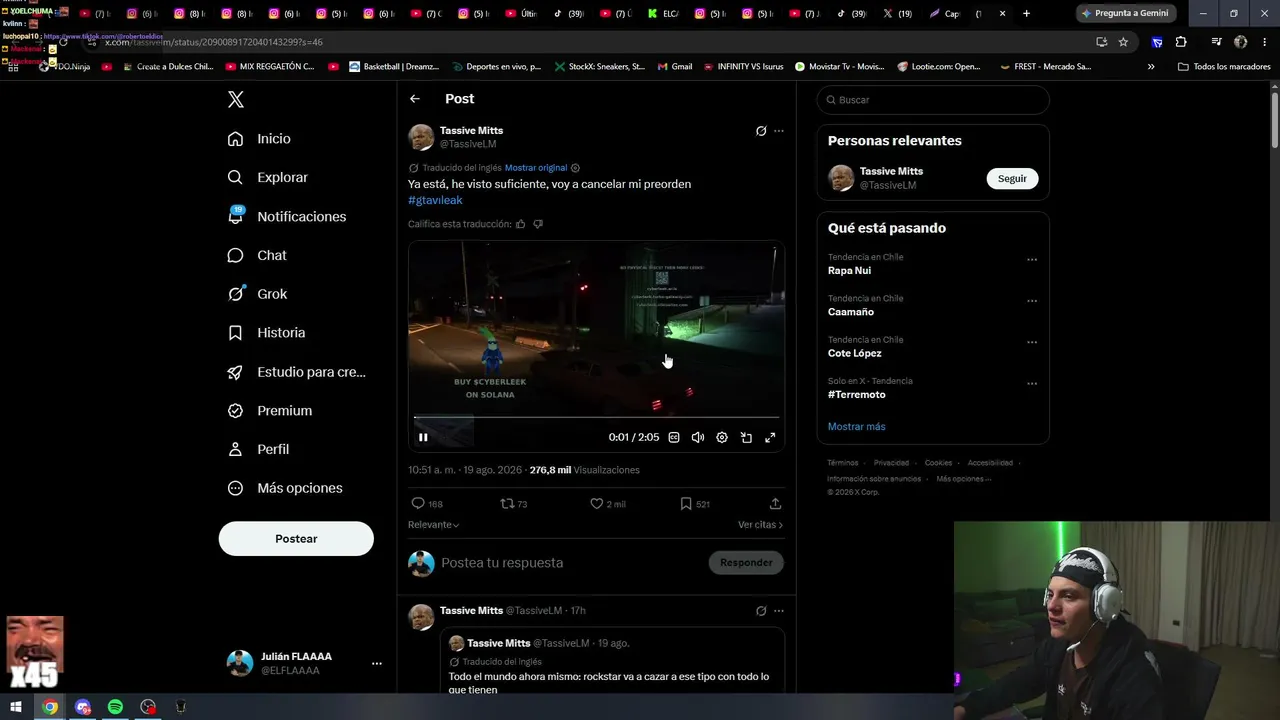This screenshot has height=720, width=1280.
Task: Pause the video in the post
Action: point(423,437)
